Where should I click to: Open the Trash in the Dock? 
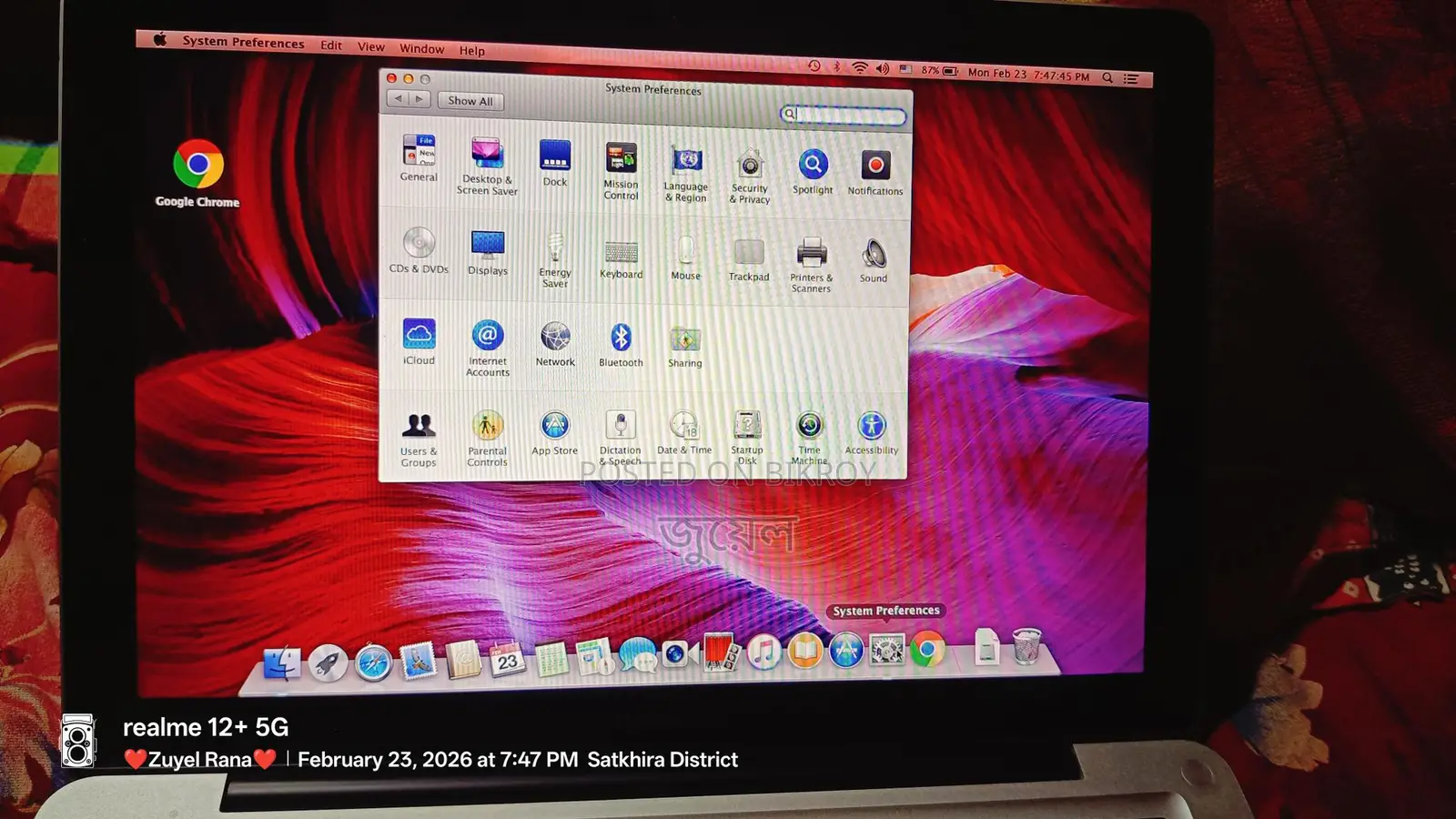[1026, 646]
